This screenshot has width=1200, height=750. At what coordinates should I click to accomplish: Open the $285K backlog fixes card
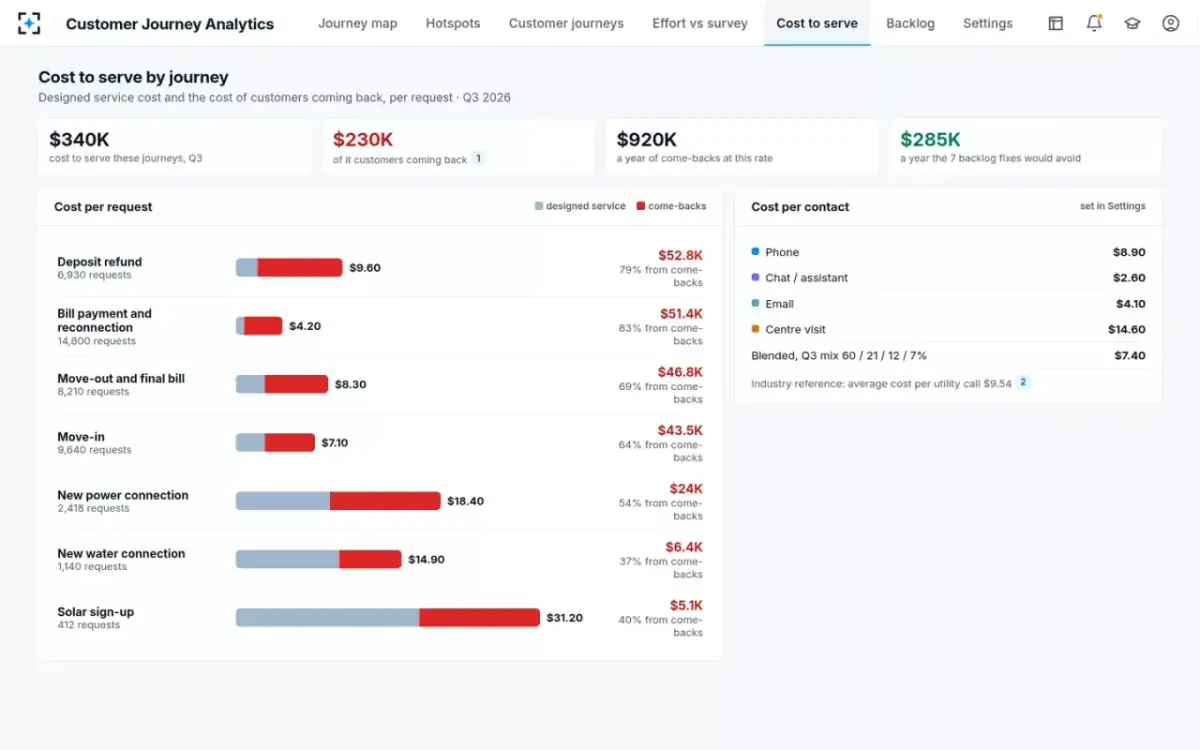[x=1025, y=147]
